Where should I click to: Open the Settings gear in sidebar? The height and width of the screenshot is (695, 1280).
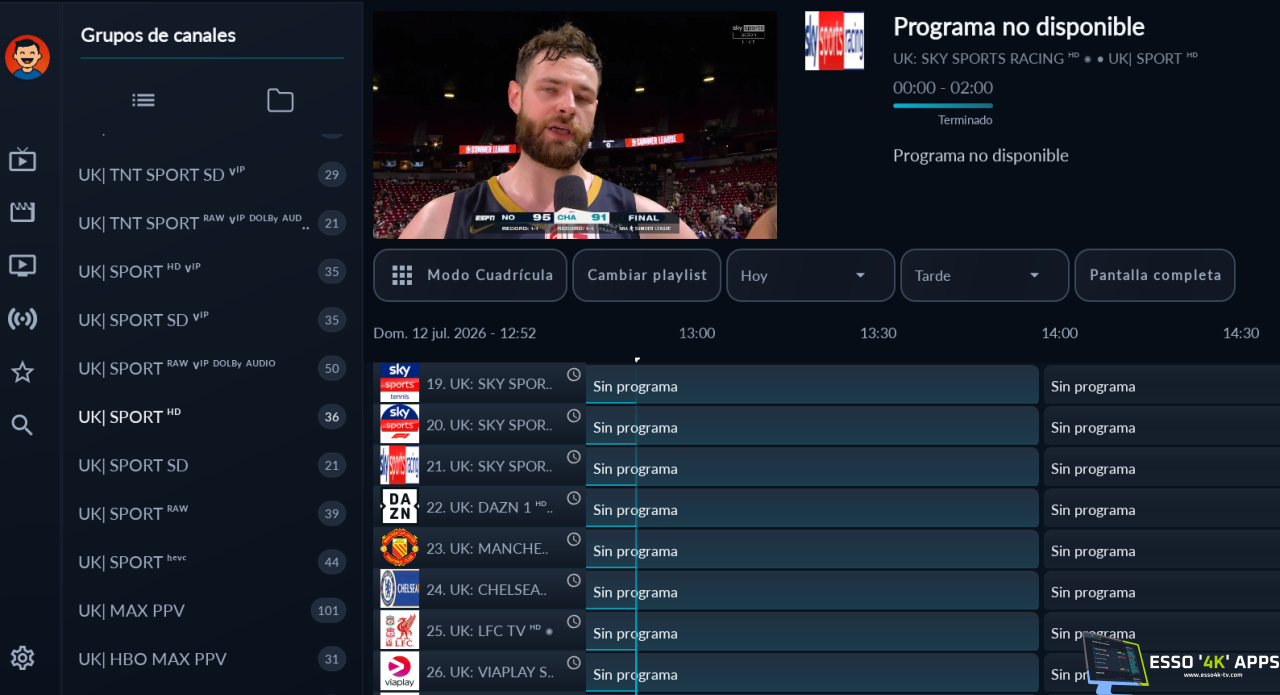[x=22, y=657]
